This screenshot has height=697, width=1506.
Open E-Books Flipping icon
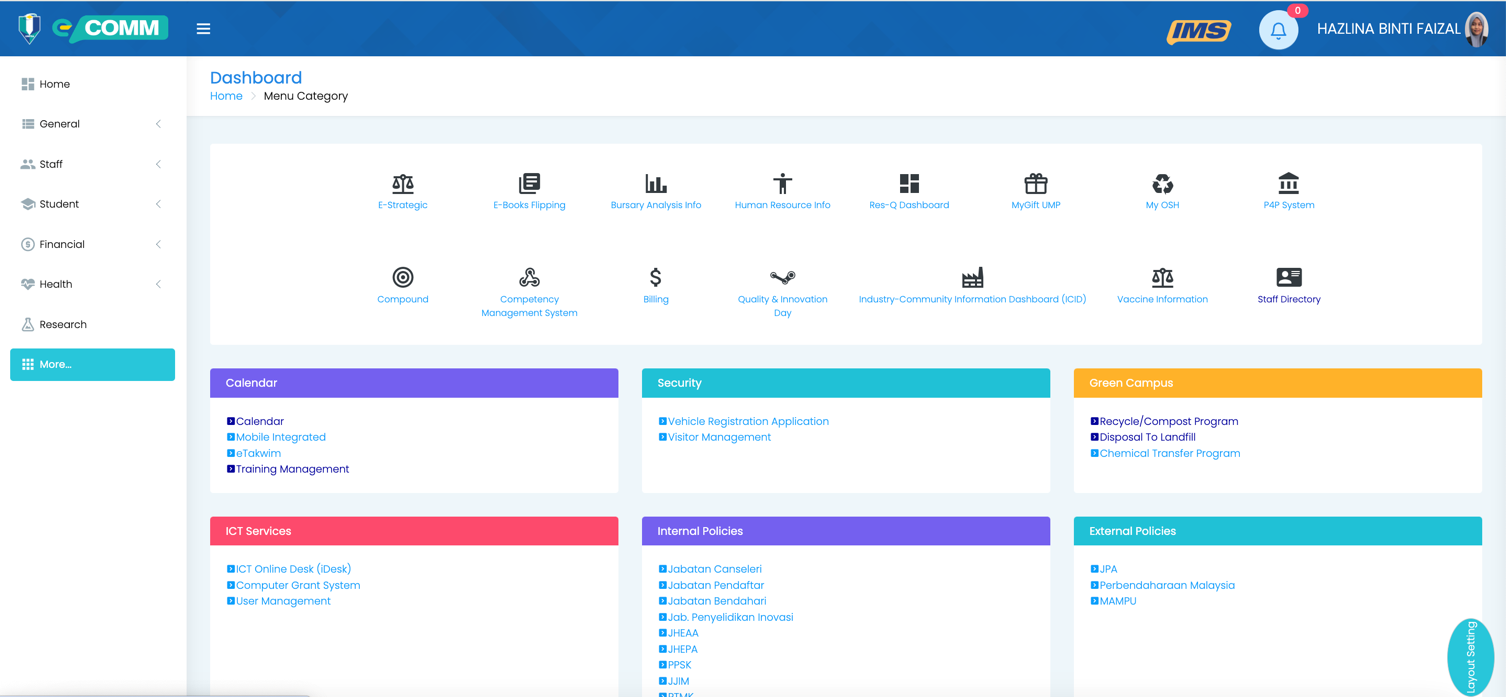529,184
